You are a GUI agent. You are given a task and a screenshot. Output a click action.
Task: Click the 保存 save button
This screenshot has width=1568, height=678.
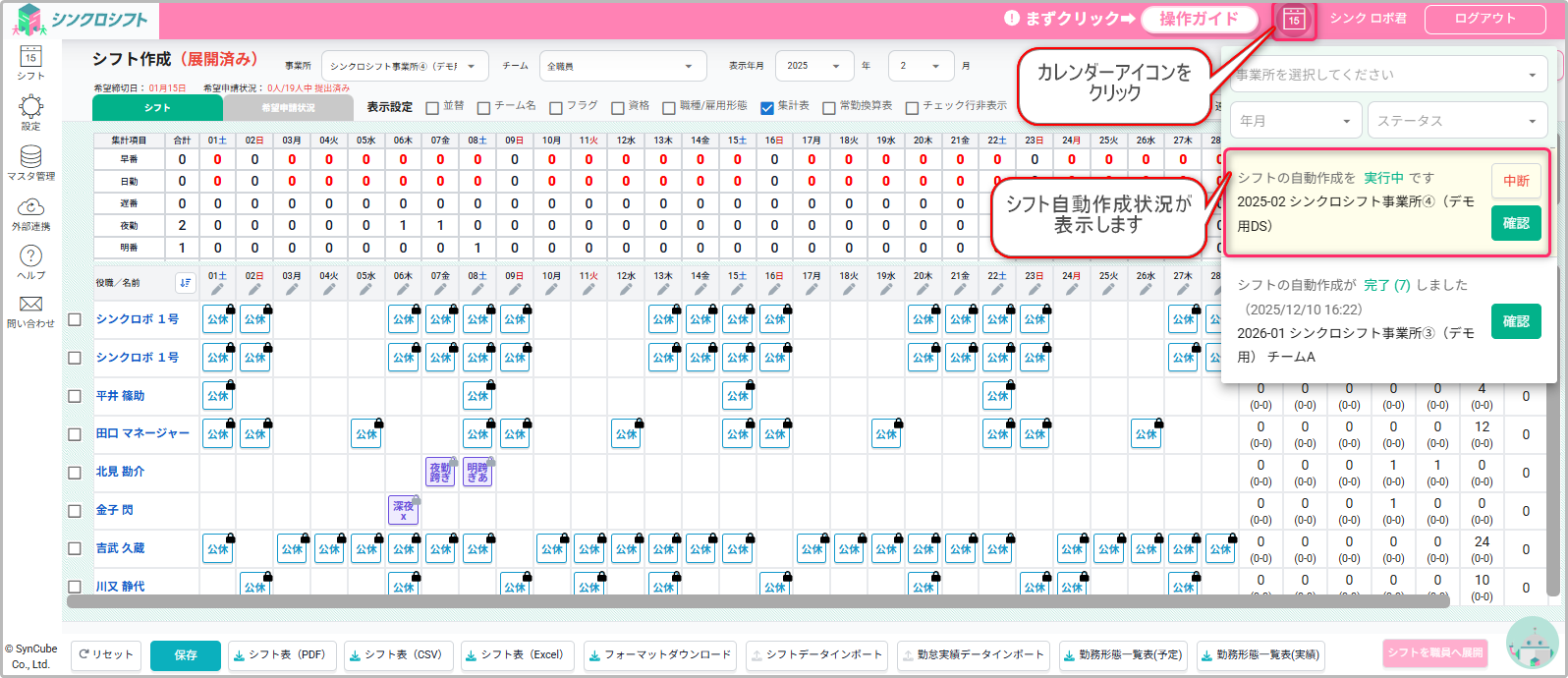pyautogui.click(x=185, y=655)
